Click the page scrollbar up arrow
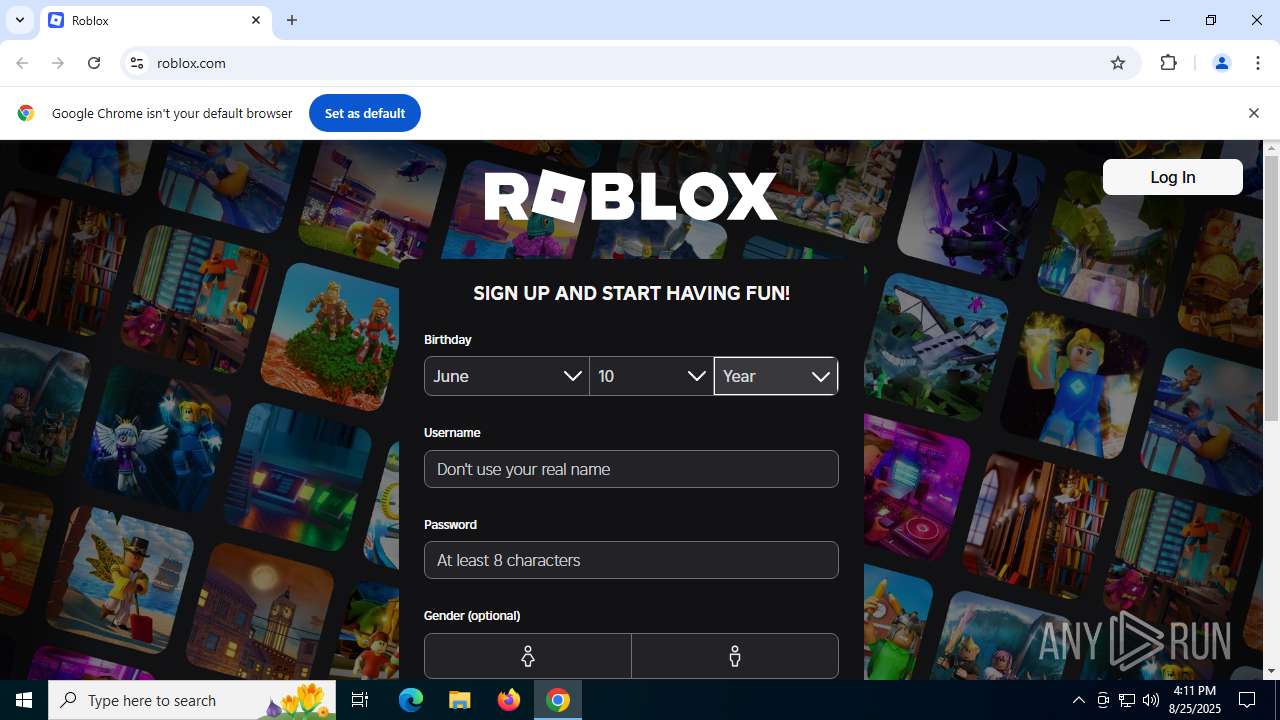This screenshot has width=1280, height=720. pyautogui.click(x=1271, y=149)
